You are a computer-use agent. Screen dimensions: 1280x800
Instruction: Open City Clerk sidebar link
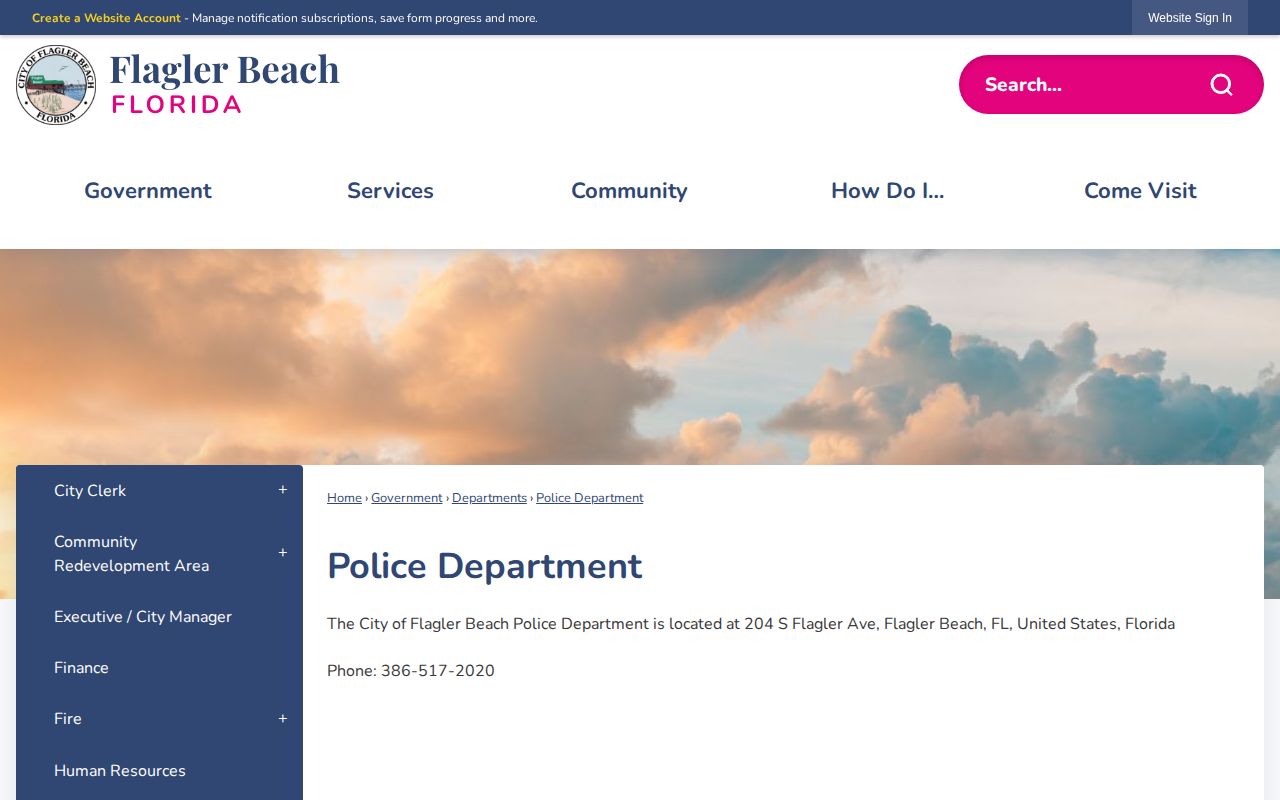coord(90,490)
